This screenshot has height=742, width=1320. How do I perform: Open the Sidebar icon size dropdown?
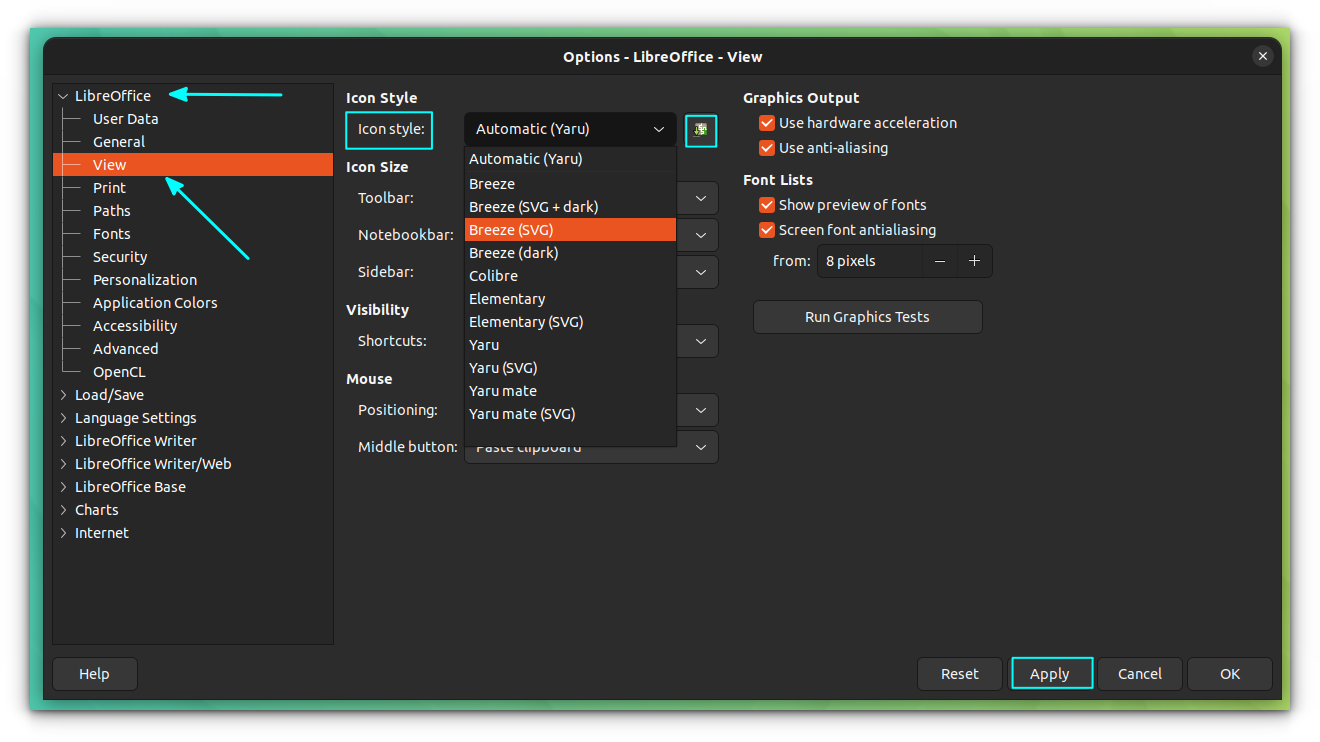[700, 272]
